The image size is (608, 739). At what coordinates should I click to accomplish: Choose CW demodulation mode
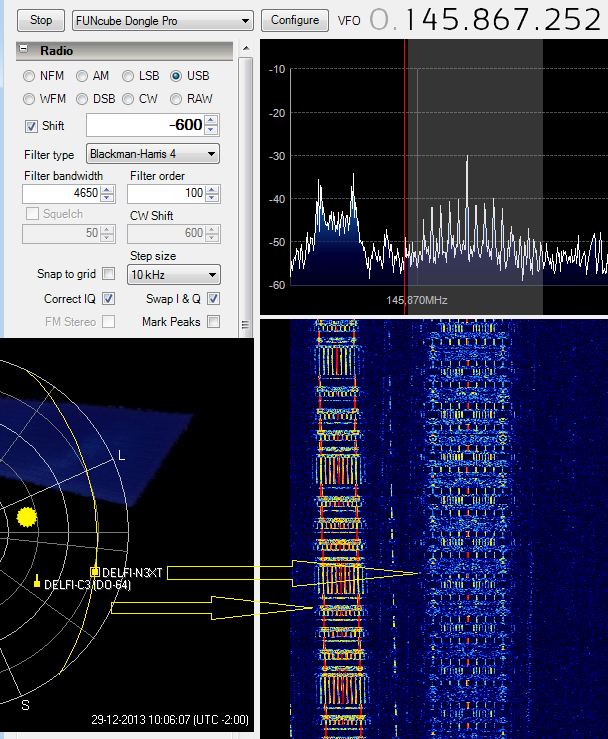128,99
